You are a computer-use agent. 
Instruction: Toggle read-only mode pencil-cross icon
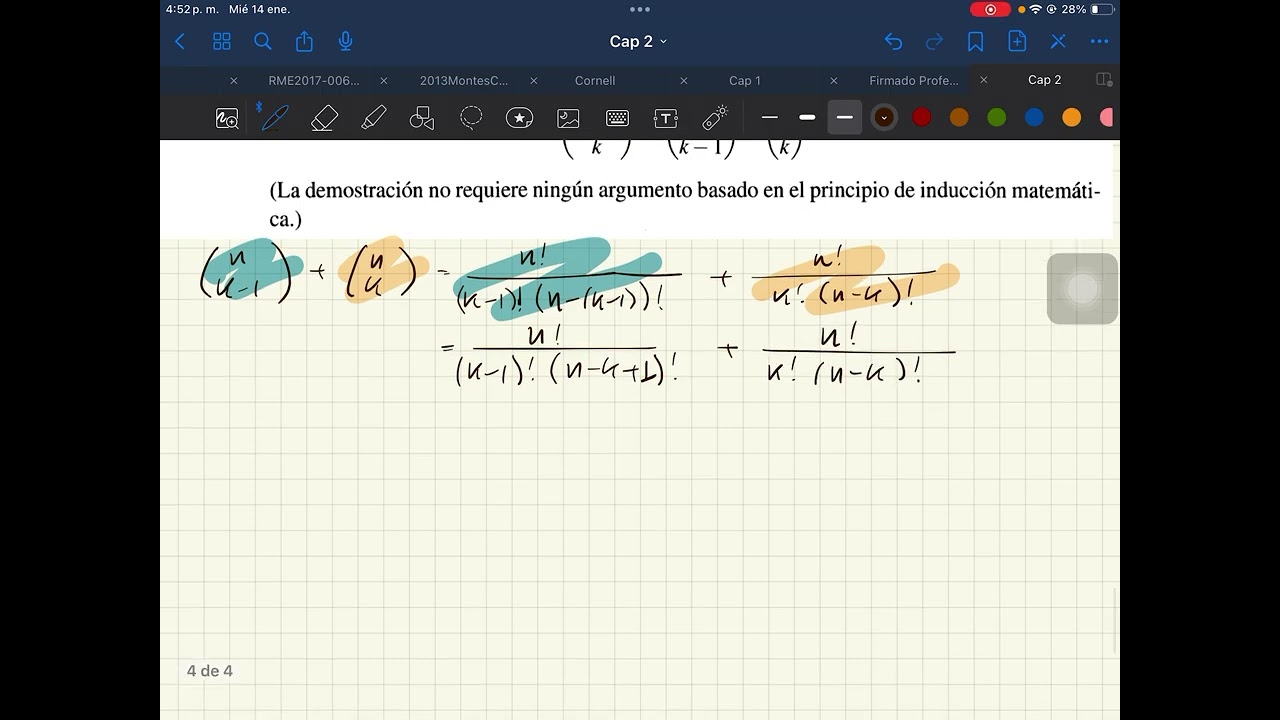coord(1058,41)
